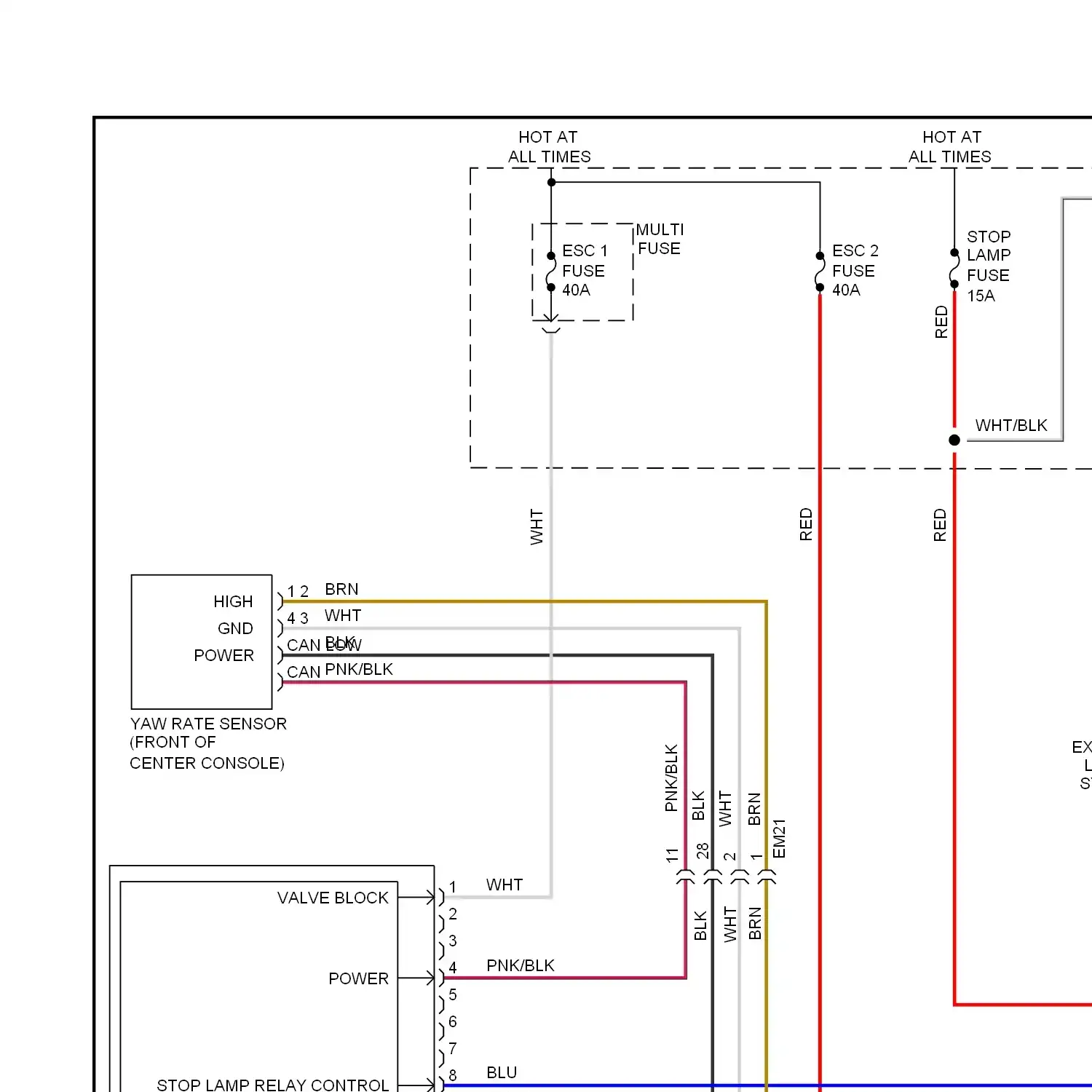Click the yaw rate sensor box outline
The width and height of the screenshot is (1092, 1092).
point(202,641)
